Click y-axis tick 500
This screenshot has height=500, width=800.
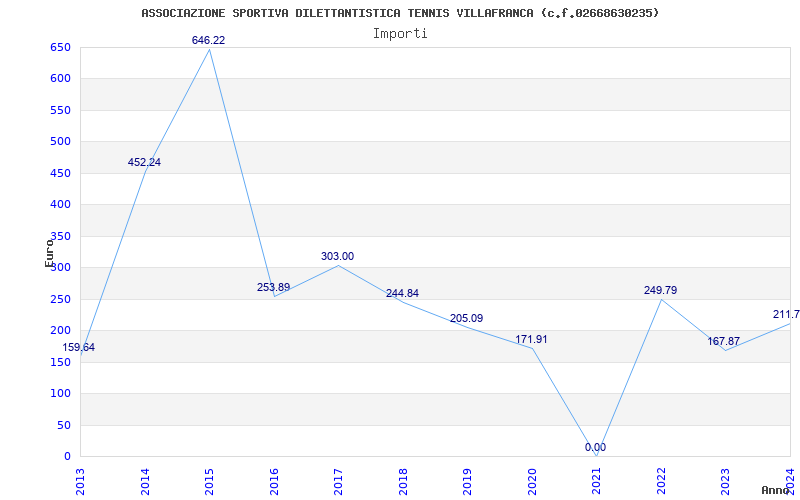click(x=60, y=141)
